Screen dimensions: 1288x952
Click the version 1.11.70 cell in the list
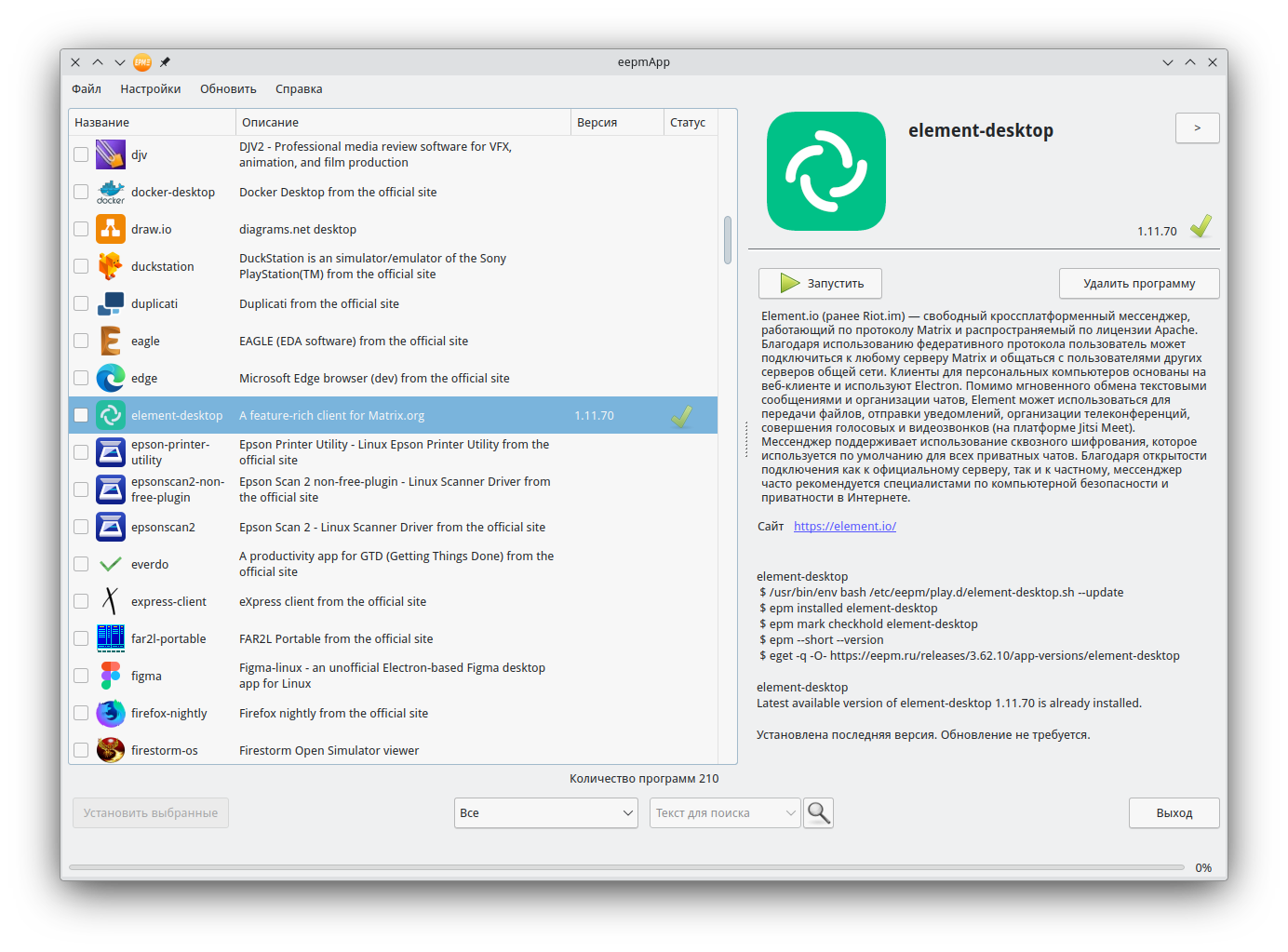coord(594,415)
